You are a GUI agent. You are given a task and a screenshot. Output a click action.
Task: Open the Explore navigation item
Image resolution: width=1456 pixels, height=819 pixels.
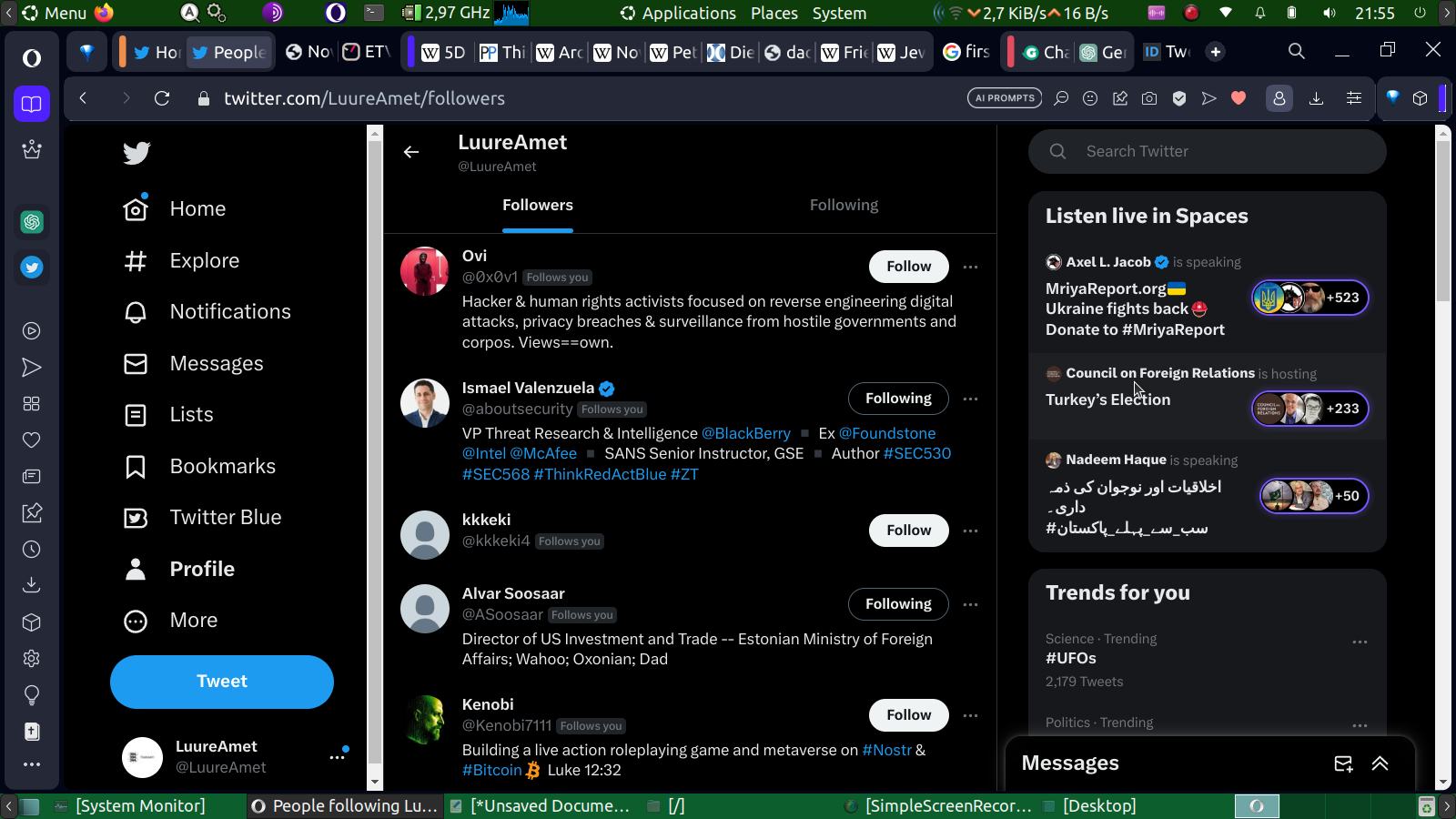coord(181,261)
